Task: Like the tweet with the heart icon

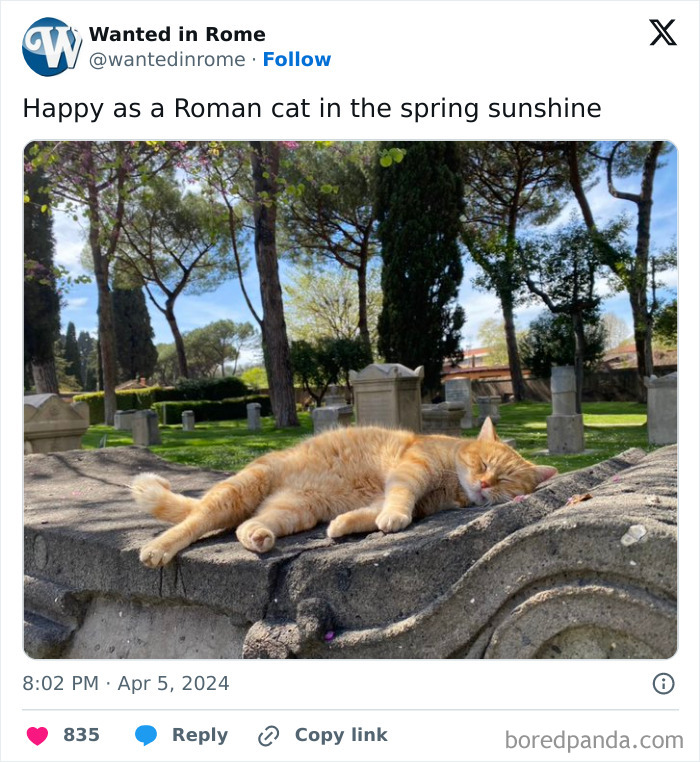Action: tap(37, 736)
